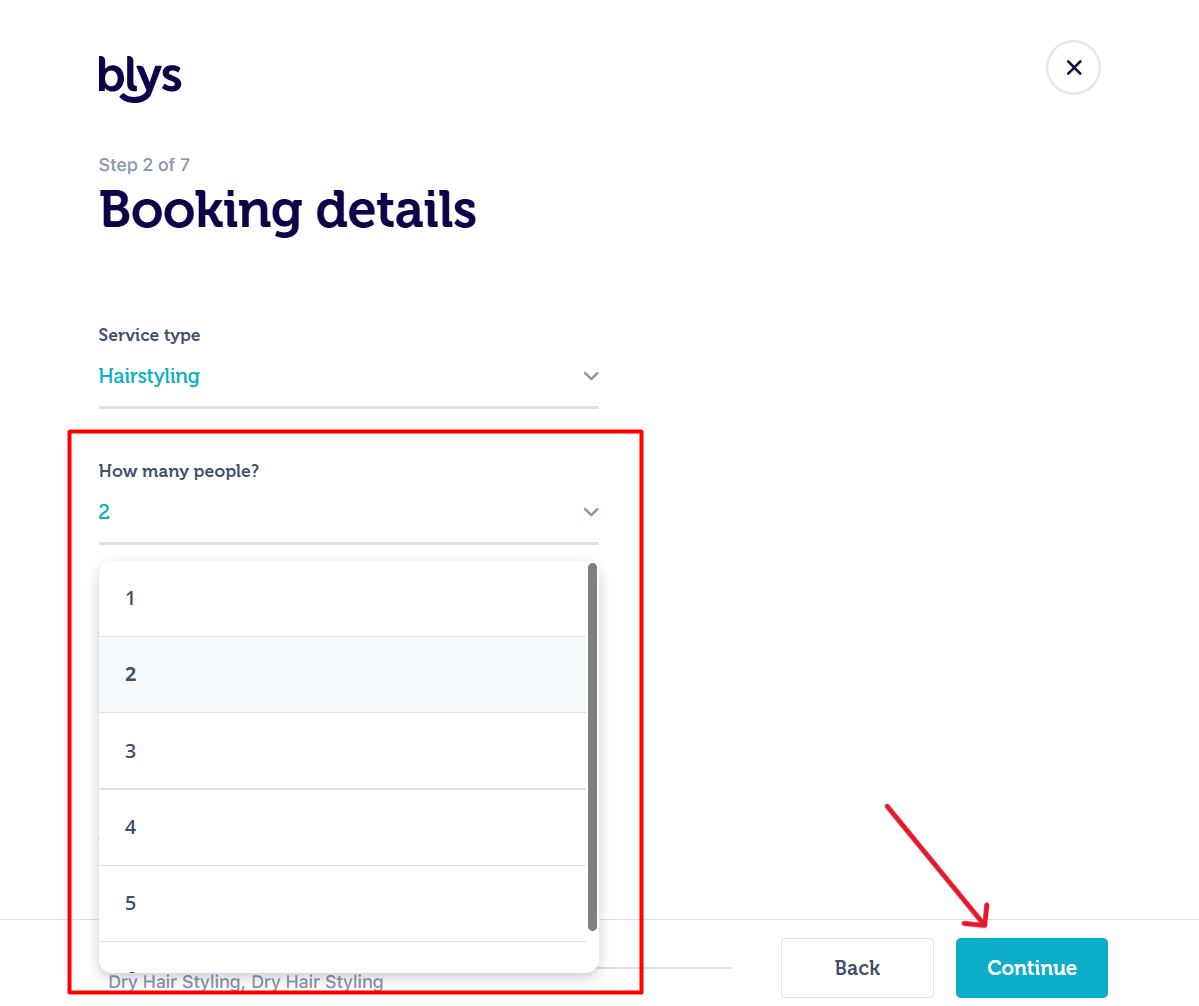Select Hairstyling service type field

pos(349,376)
